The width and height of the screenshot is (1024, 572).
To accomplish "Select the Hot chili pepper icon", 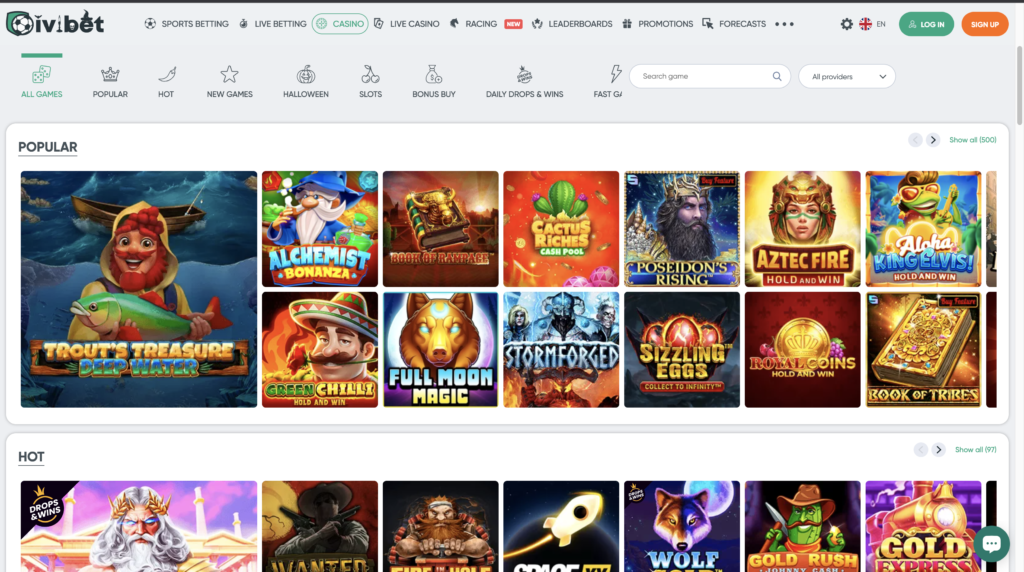I will click(167, 74).
